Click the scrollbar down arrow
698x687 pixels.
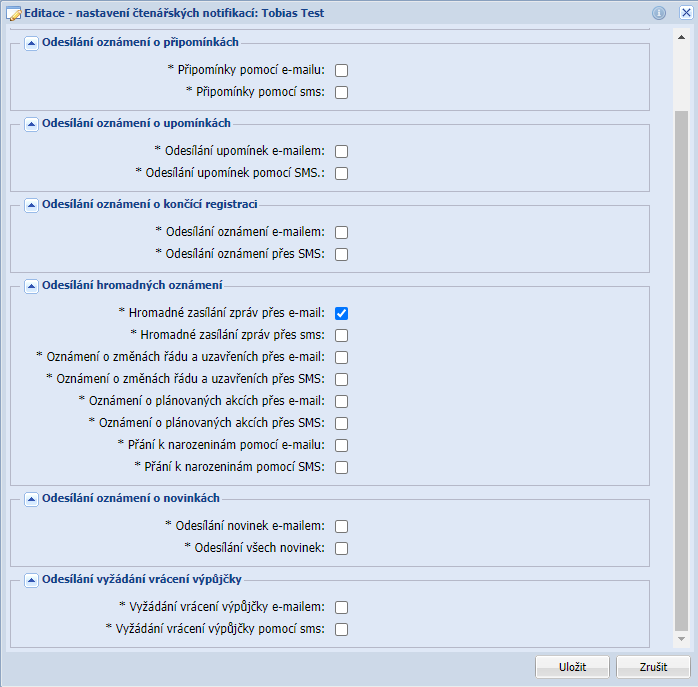point(682,639)
